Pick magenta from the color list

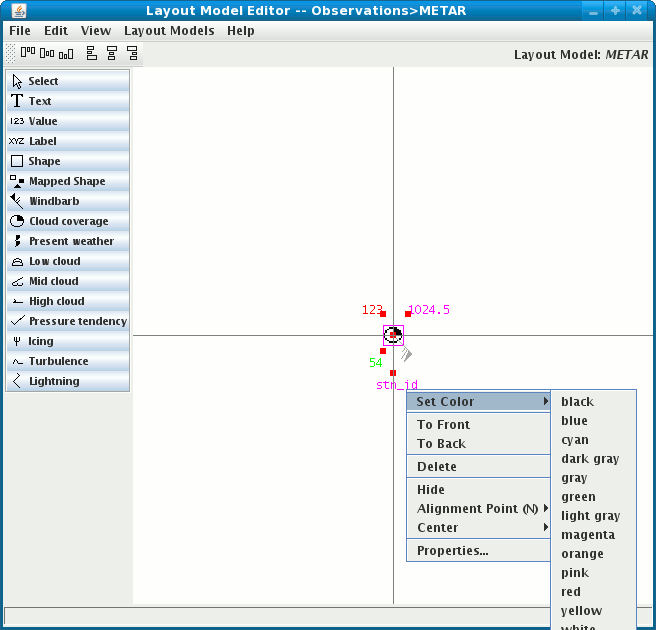click(588, 535)
